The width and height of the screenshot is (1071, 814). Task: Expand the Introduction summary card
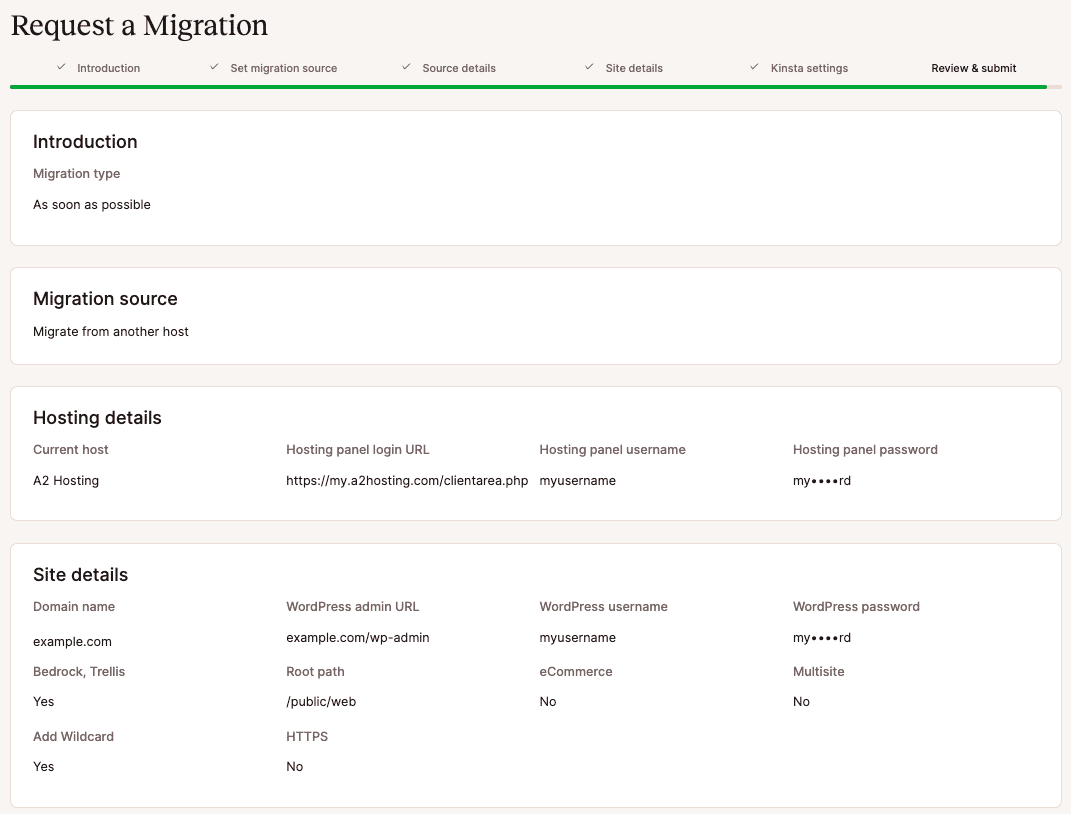pyautogui.click(x=535, y=177)
